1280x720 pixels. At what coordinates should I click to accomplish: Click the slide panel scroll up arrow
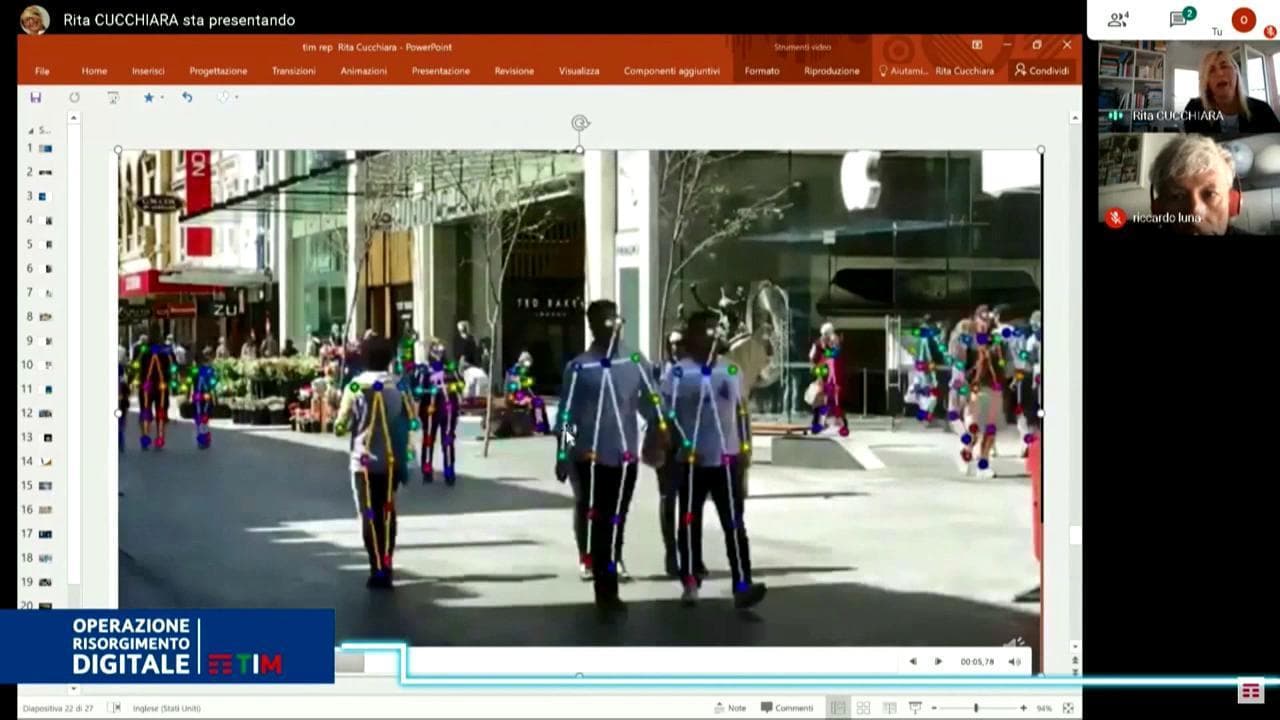tap(73, 118)
